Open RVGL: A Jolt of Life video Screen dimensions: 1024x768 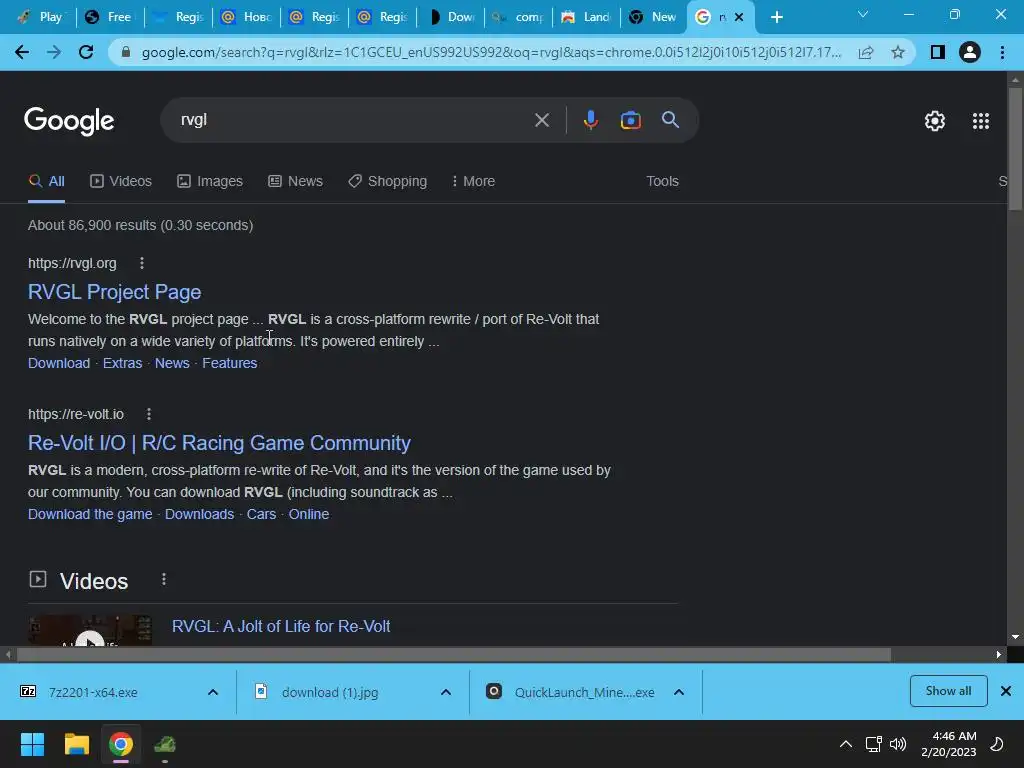(281, 626)
